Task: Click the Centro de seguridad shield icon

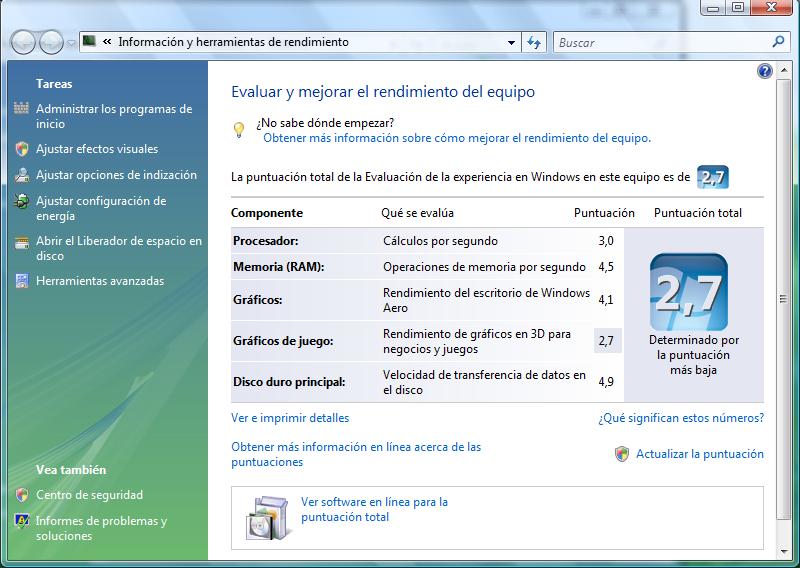Action: pos(22,495)
